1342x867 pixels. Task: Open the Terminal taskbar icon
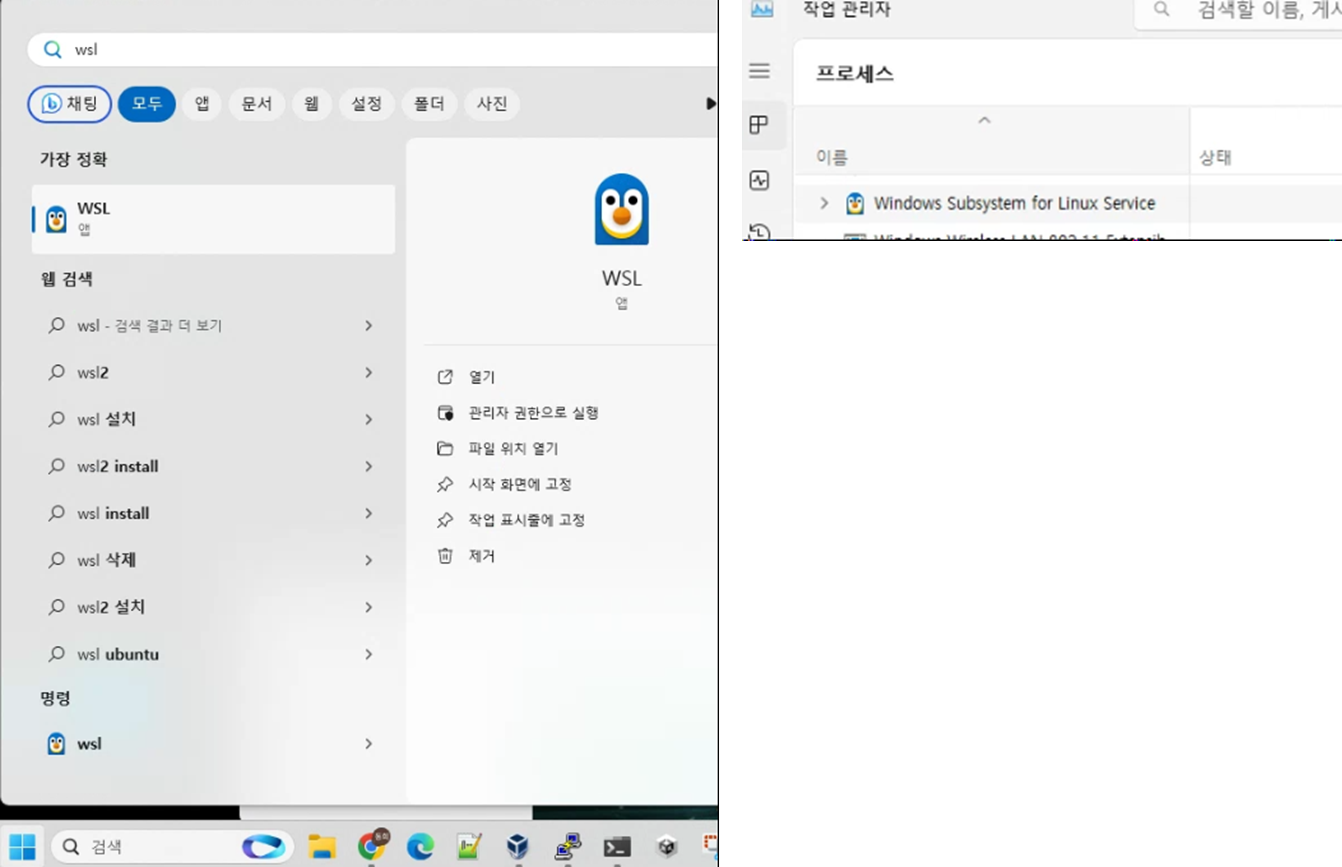coord(617,847)
